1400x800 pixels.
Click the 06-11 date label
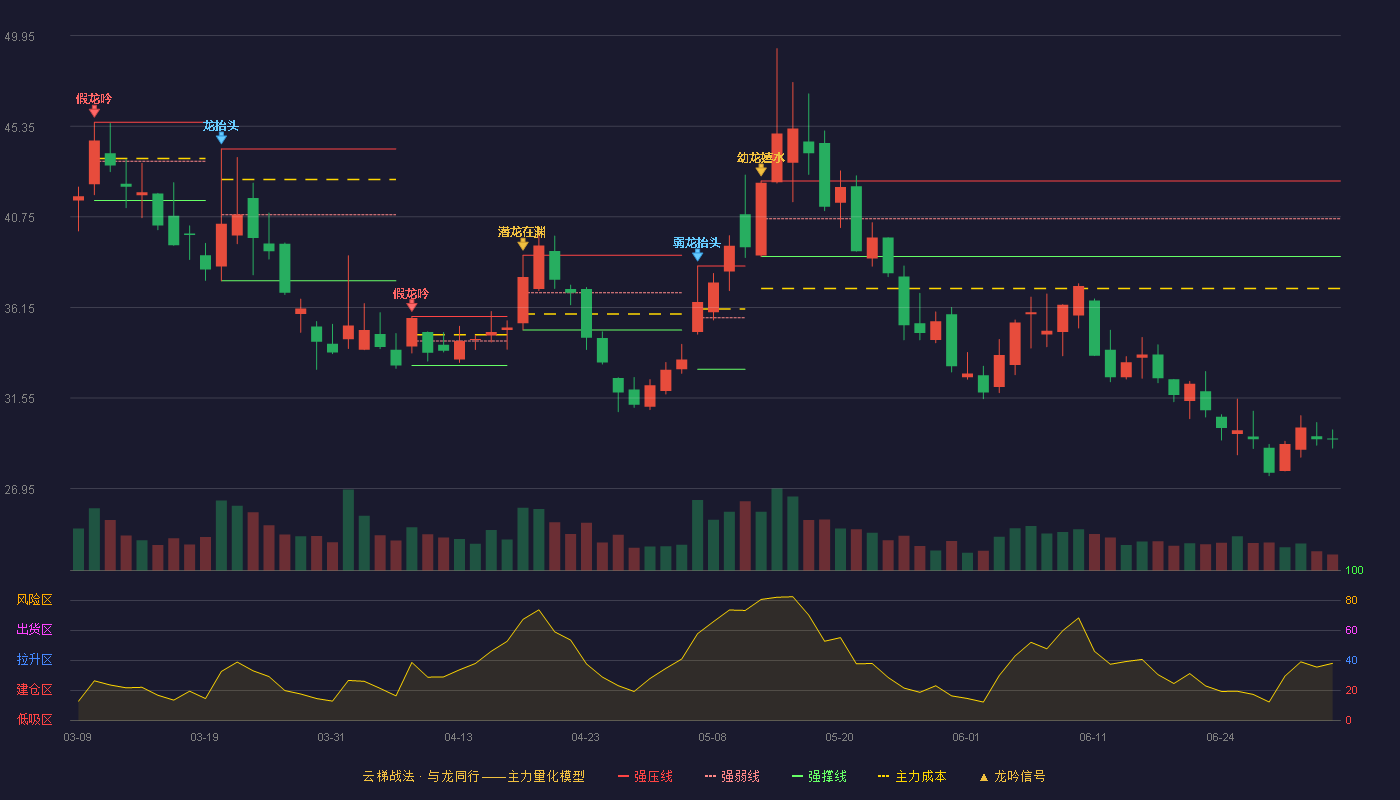pos(1094,737)
